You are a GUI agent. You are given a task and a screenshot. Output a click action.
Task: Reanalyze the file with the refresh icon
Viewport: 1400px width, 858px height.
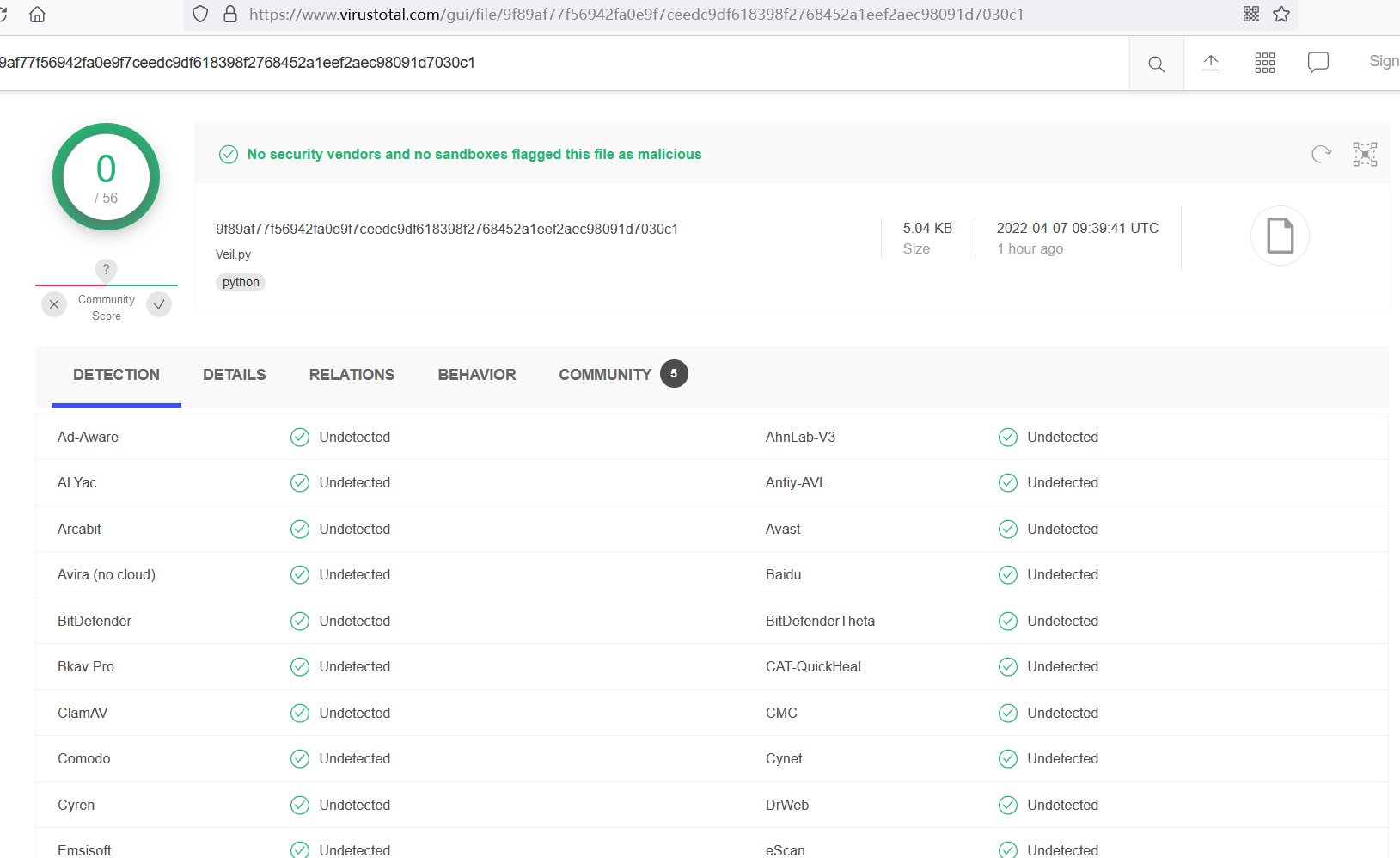[1321, 154]
